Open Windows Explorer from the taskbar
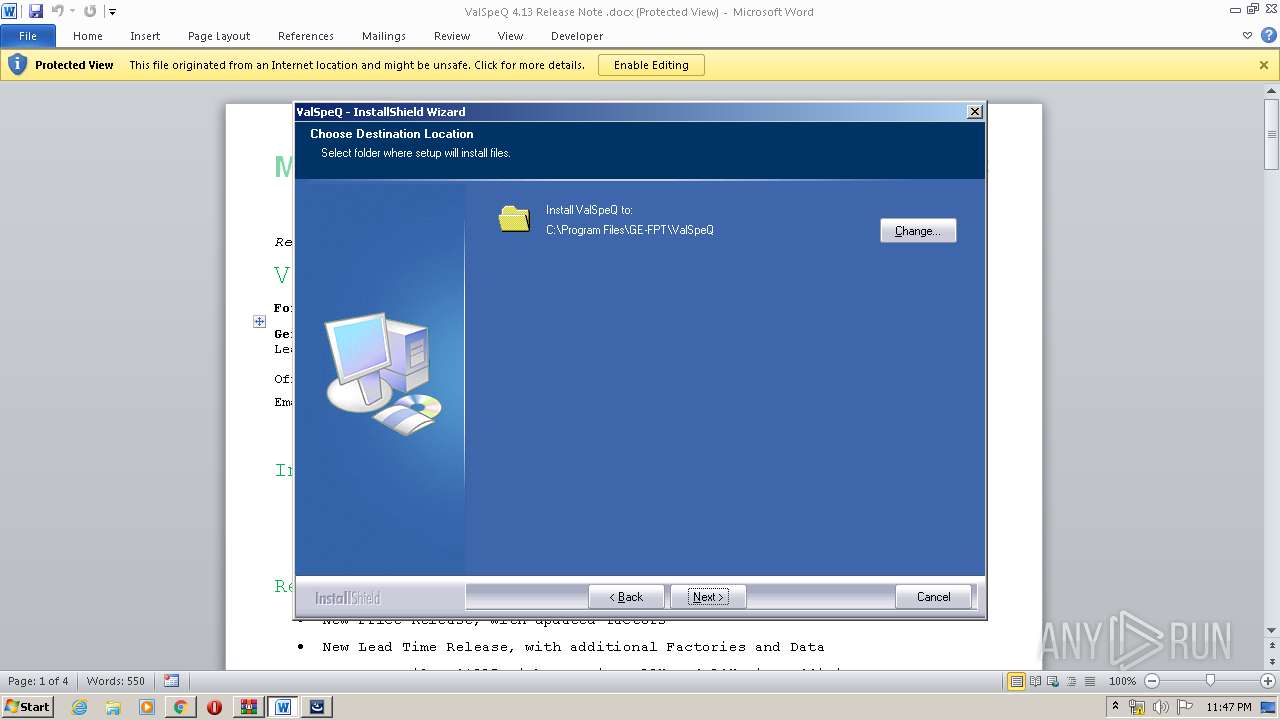The width and height of the screenshot is (1280, 720). [113, 707]
